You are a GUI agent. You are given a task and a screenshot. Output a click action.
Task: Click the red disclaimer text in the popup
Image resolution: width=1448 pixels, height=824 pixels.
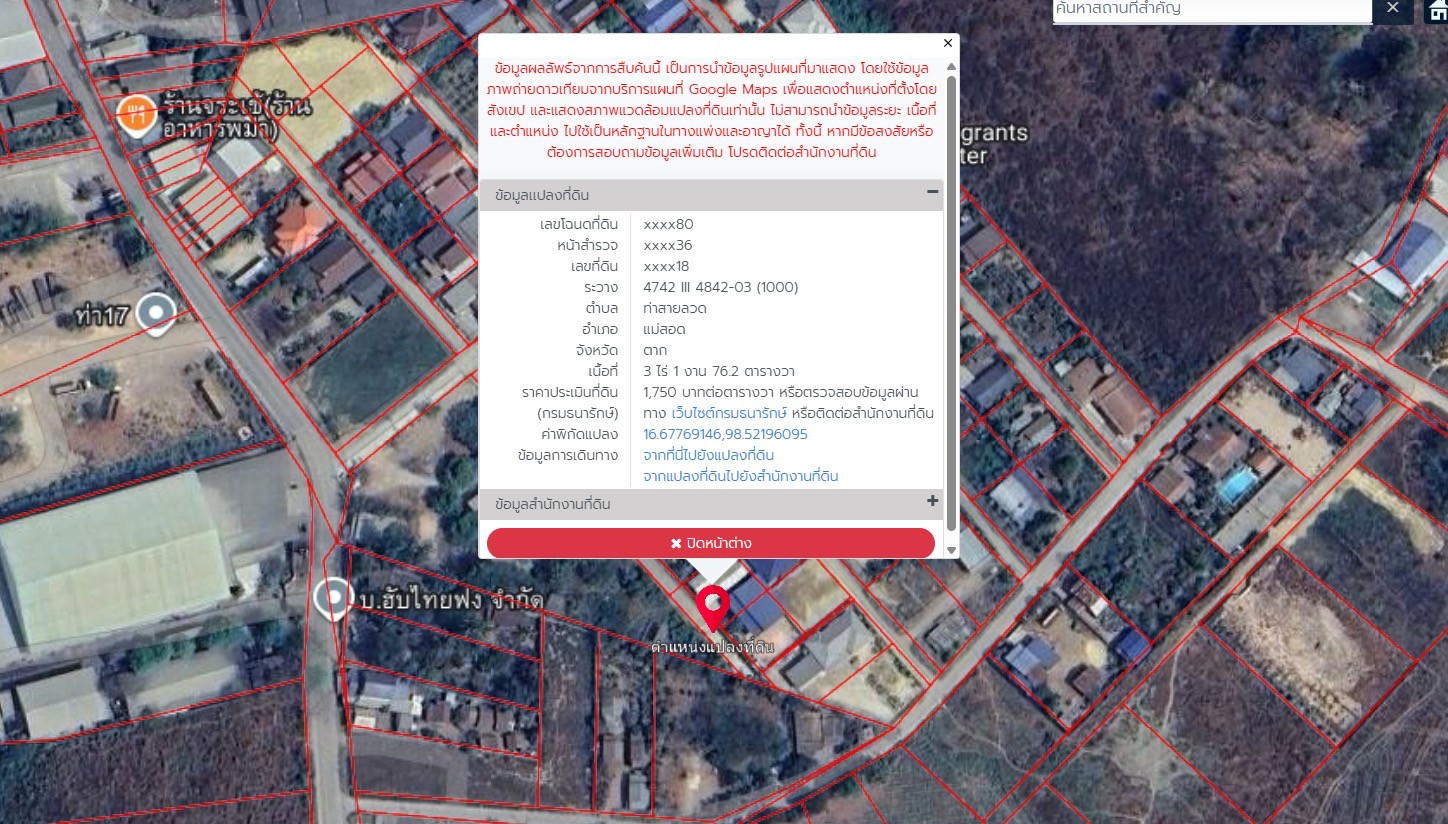(x=713, y=110)
